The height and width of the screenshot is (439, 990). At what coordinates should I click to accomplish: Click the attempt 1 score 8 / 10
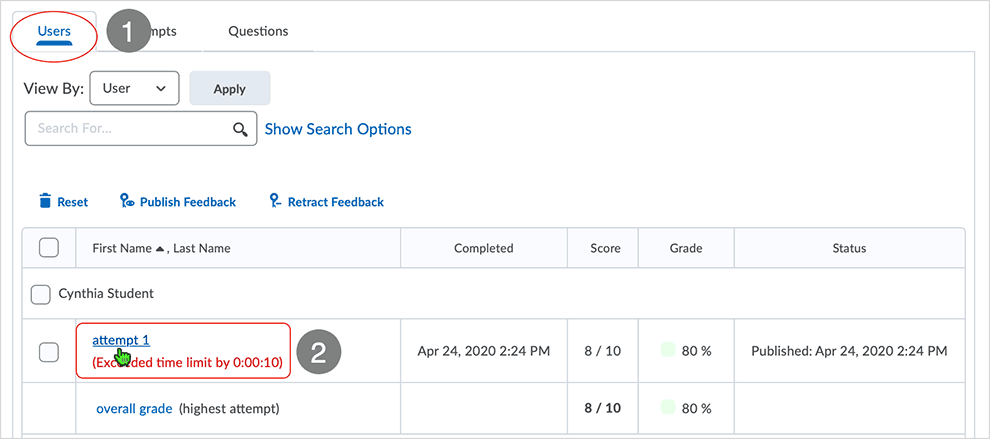click(602, 351)
